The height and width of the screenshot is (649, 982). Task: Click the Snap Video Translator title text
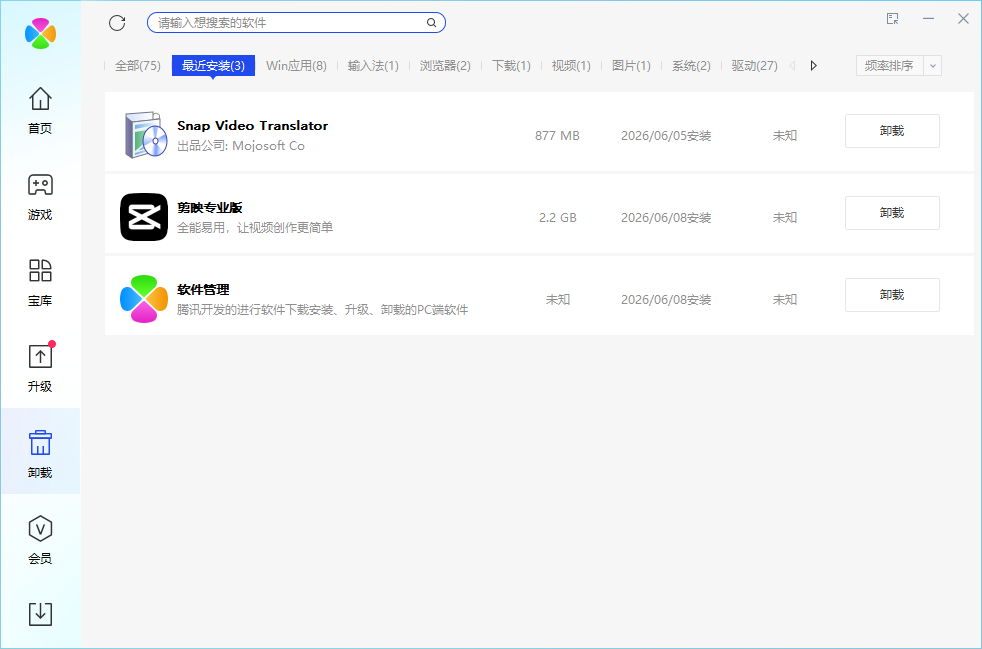pyautogui.click(x=252, y=125)
